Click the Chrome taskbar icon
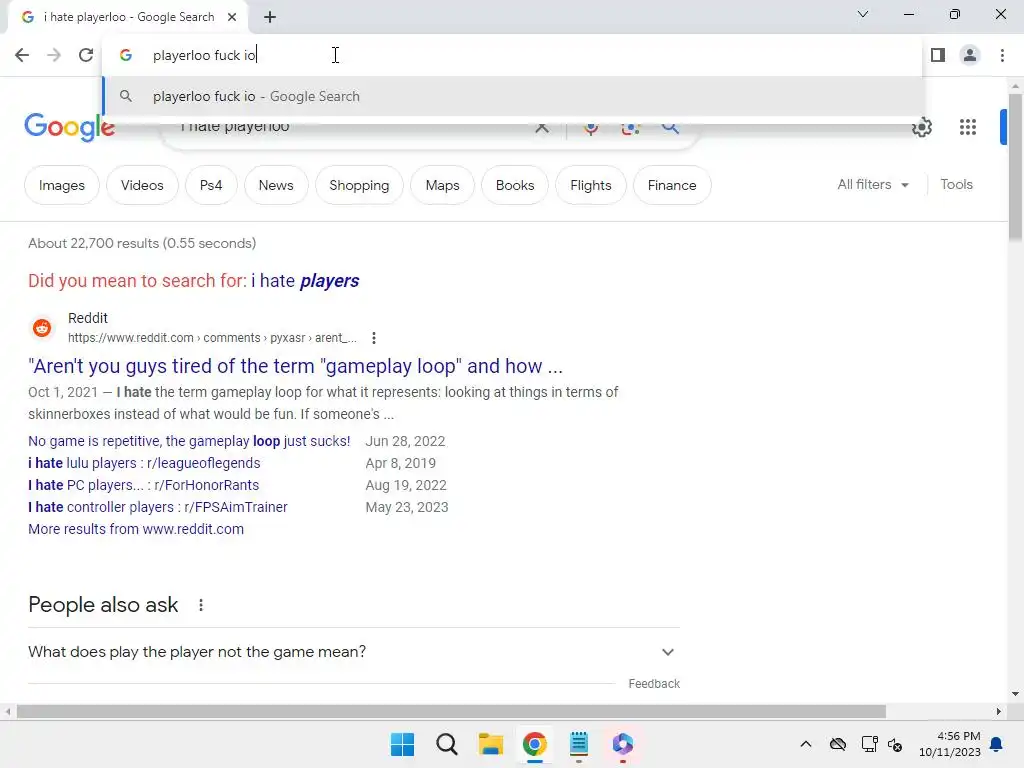Image resolution: width=1024 pixels, height=768 pixels. pos(534,744)
